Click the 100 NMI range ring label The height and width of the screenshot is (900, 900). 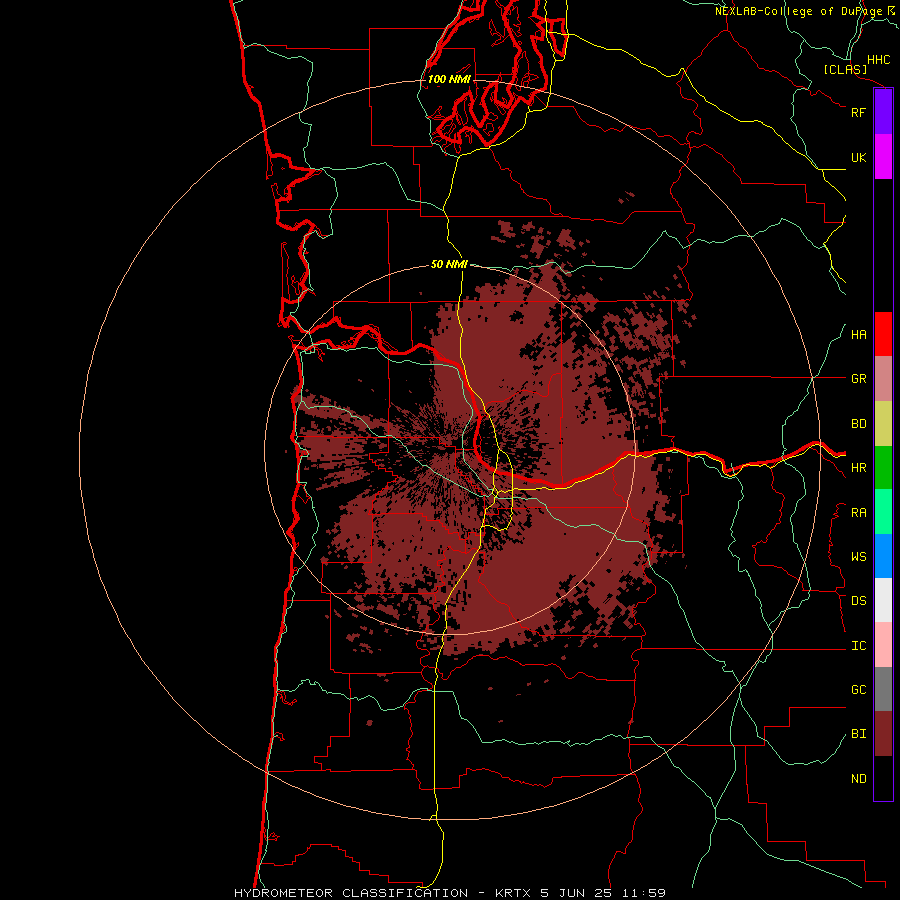tap(449, 79)
